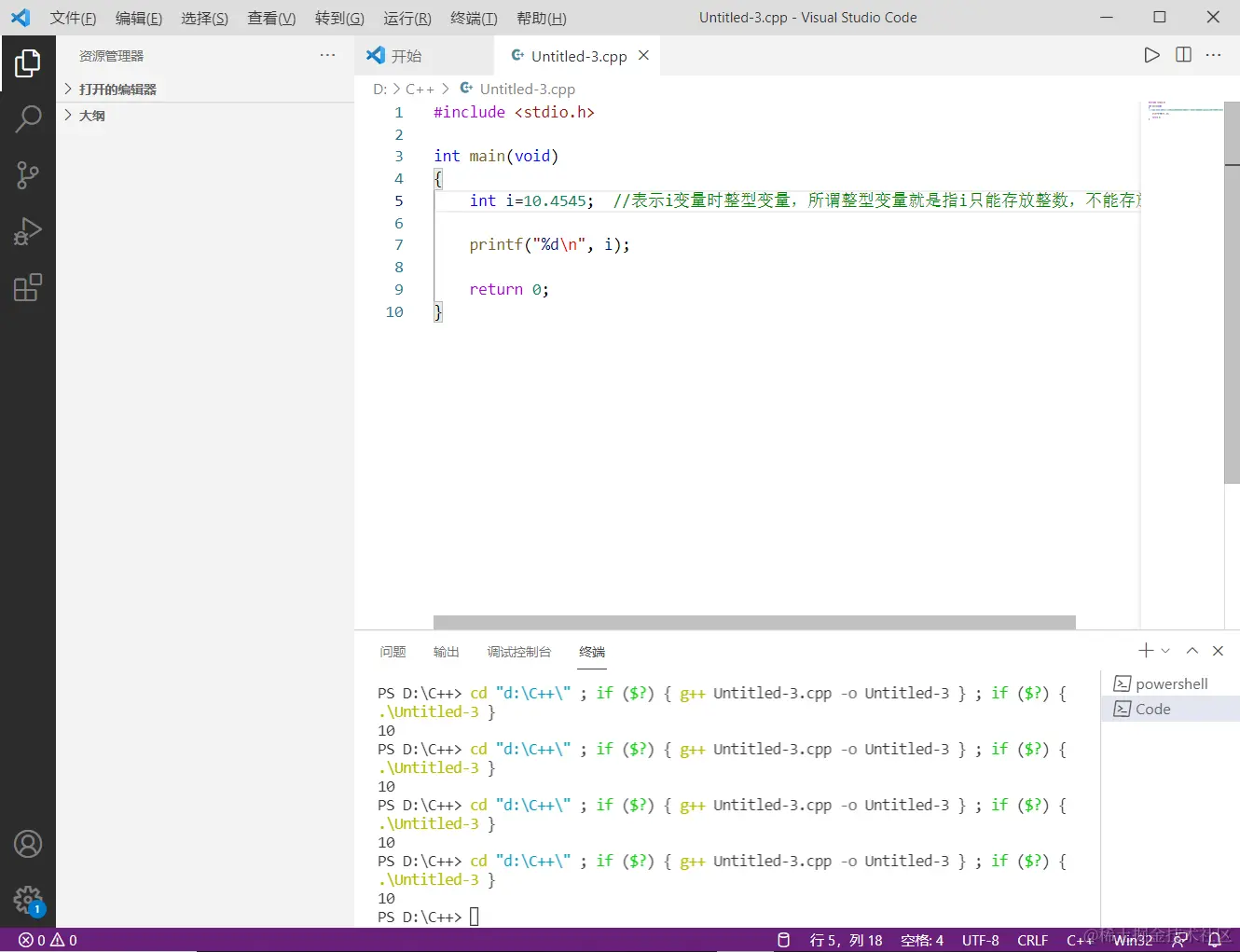
Task: Change line ending via CRLF
Action: 1032,940
